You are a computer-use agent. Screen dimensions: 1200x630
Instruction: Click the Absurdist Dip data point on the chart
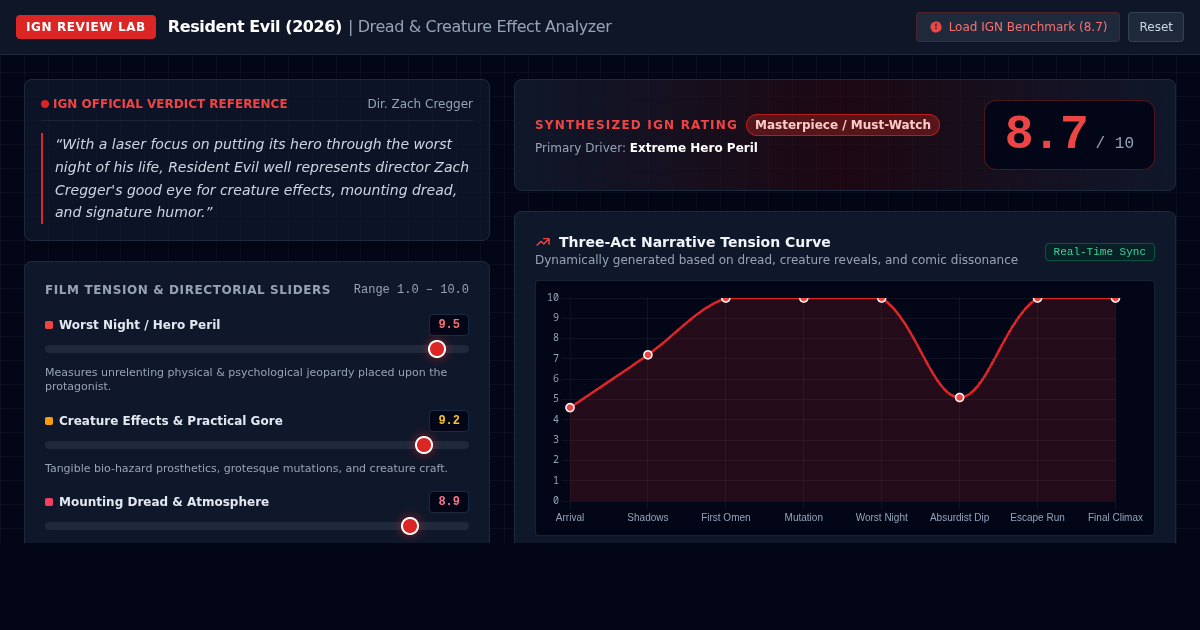pos(960,397)
